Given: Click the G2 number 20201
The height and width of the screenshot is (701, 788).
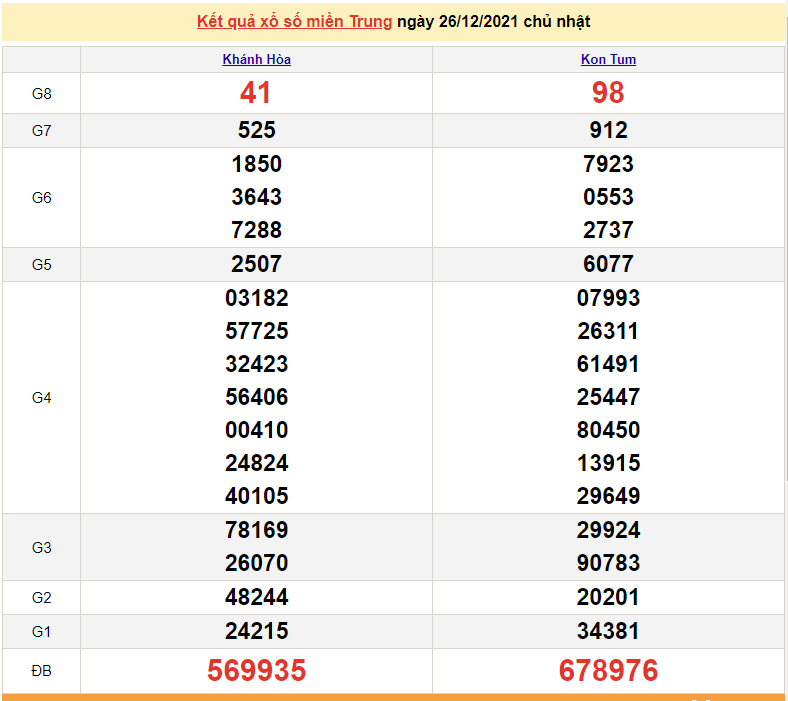Looking at the screenshot, I should [x=608, y=597].
